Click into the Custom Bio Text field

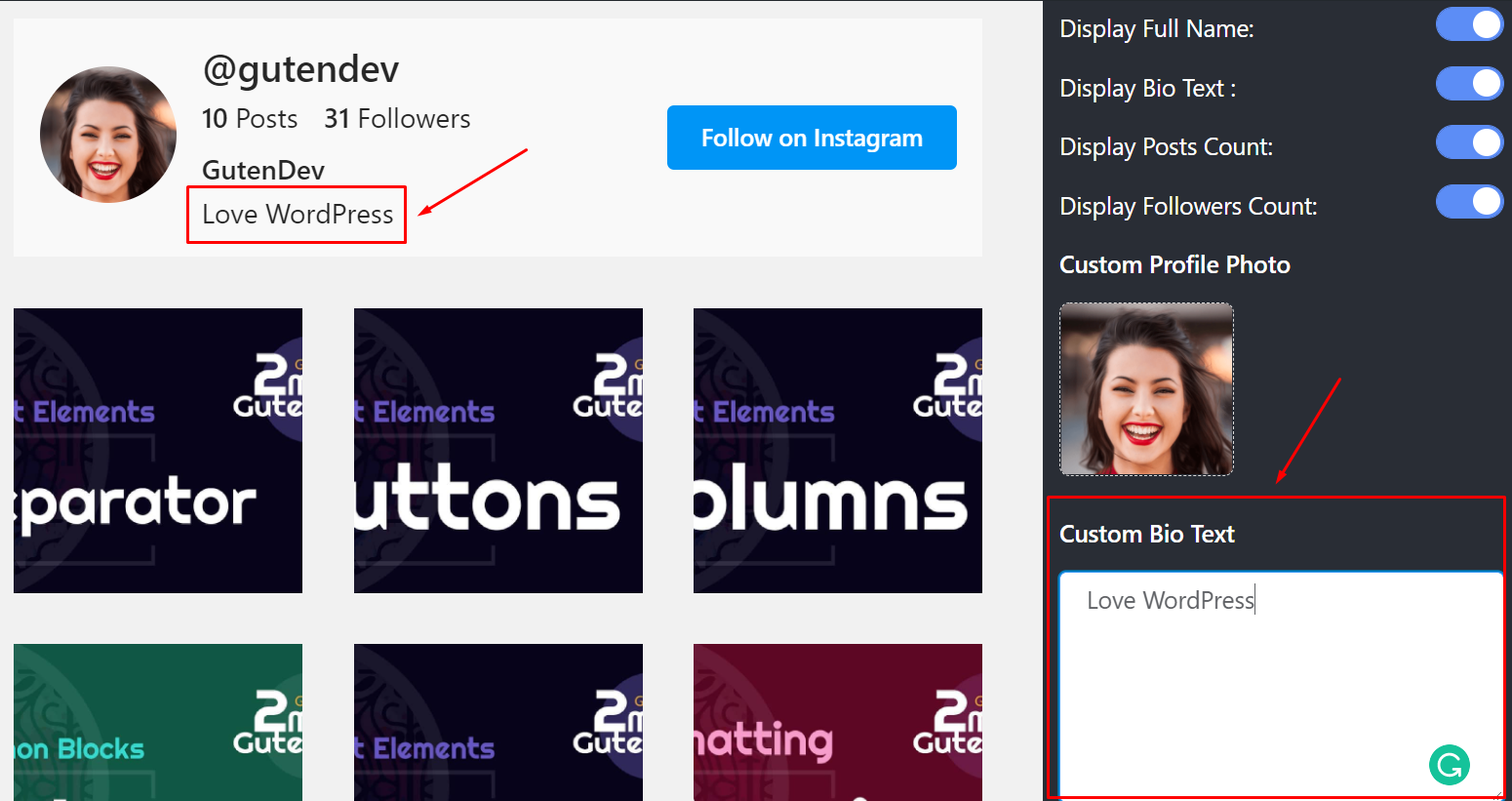1281,684
